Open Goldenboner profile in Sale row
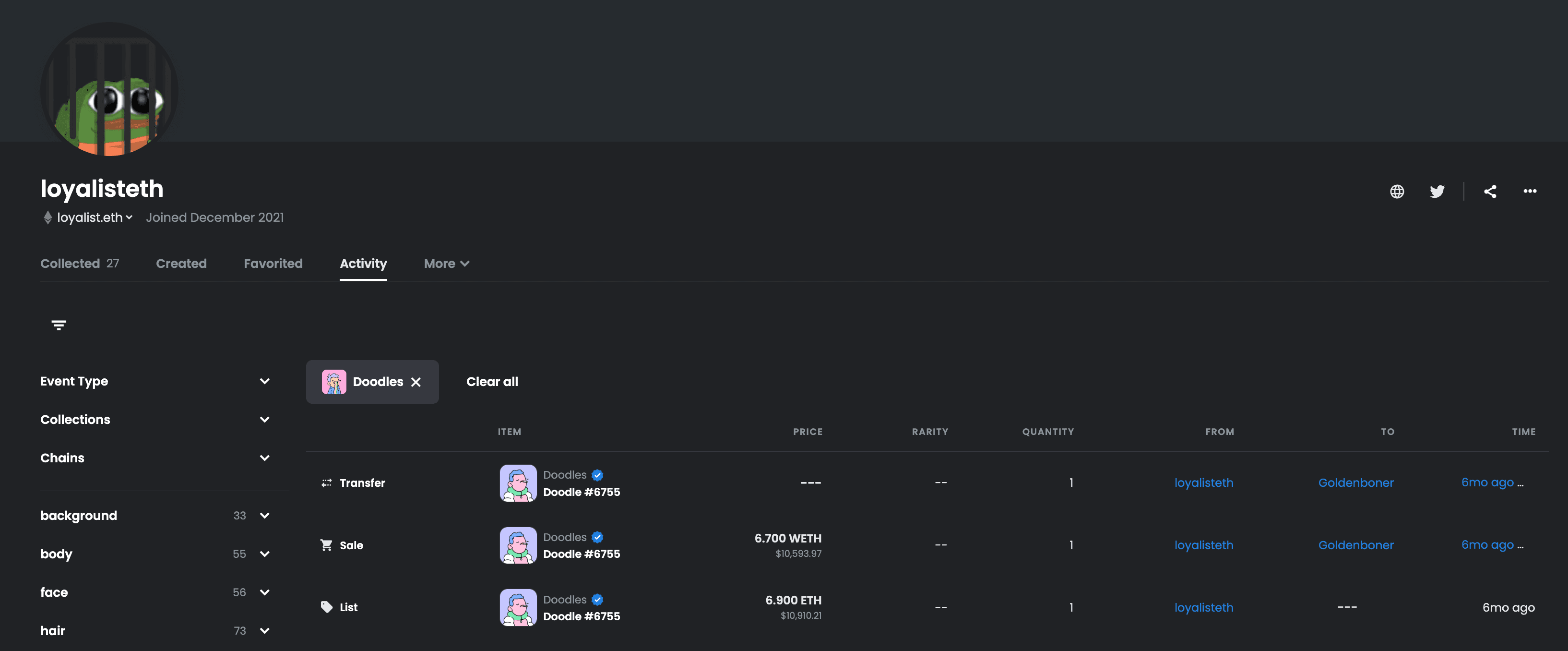Image resolution: width=1568 pixels, height=651 pixels. click(x=1355, y=545)
